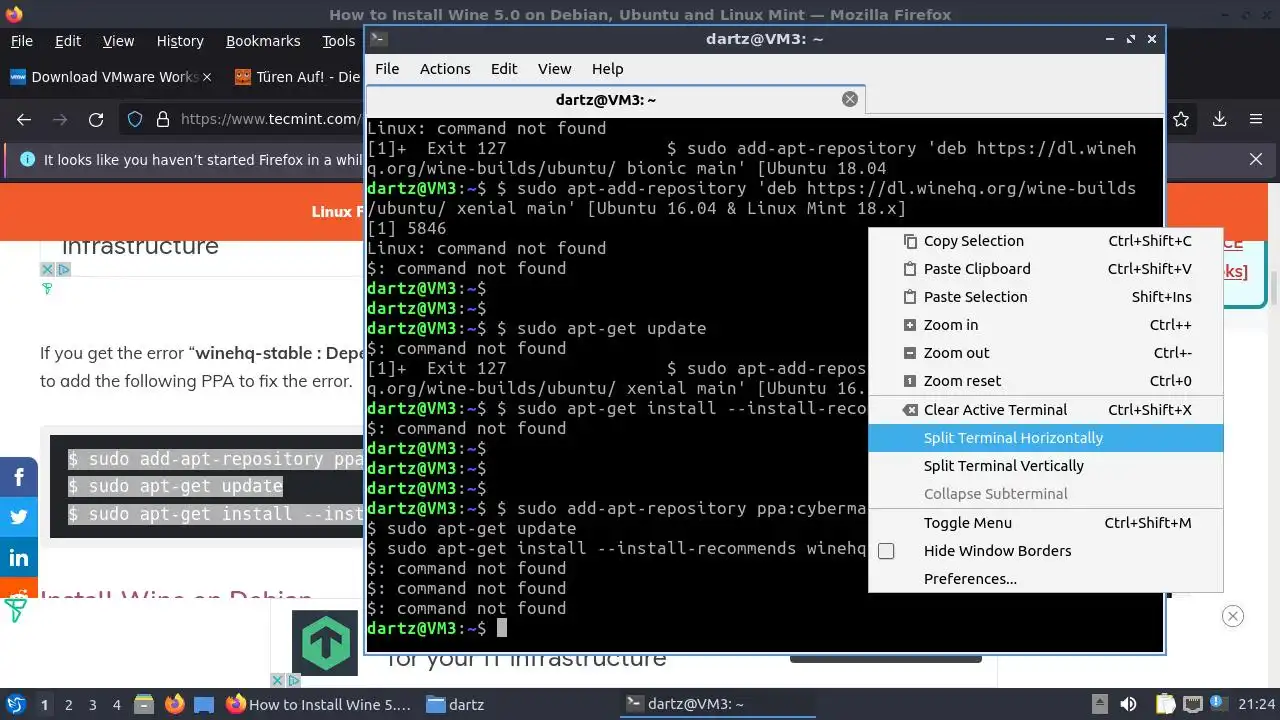Choose Split Terminal Horizontally
The width and height of the screenshot is (1280, 720).
(x=1045, y=438)
